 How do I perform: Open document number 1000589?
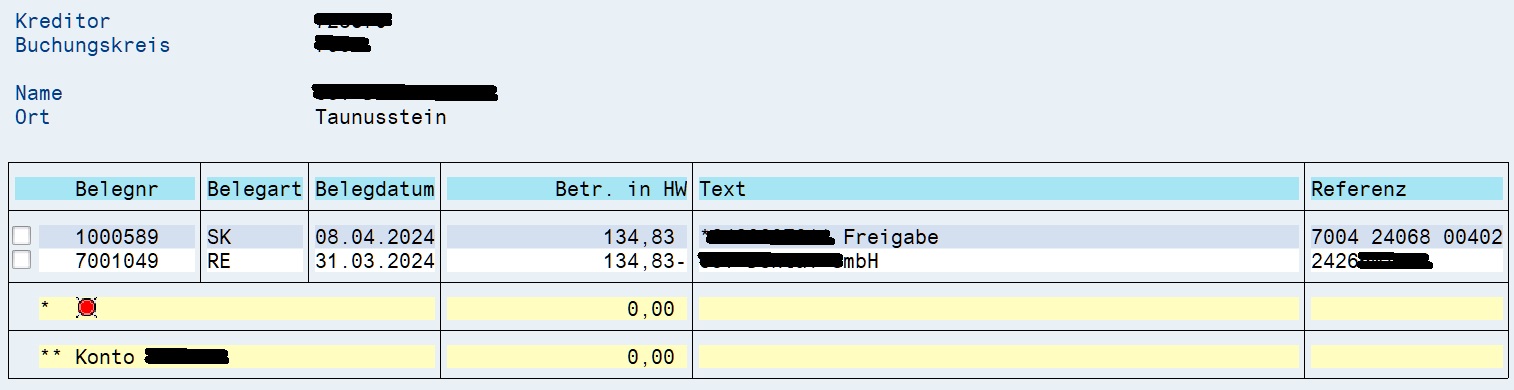click(x=116, y=237)
